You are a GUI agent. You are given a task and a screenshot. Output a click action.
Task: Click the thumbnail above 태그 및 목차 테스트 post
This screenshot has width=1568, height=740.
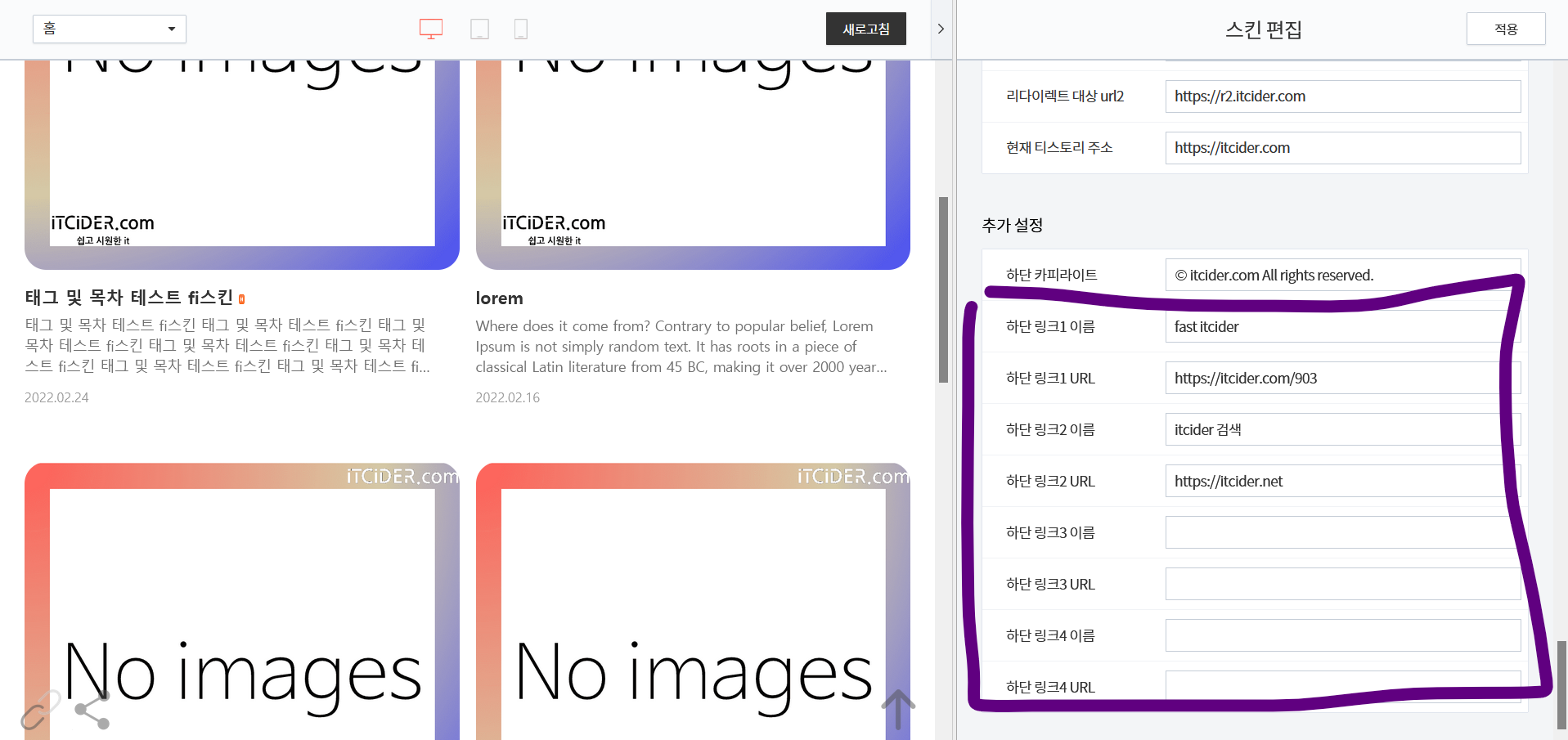(x=242, y=164)
